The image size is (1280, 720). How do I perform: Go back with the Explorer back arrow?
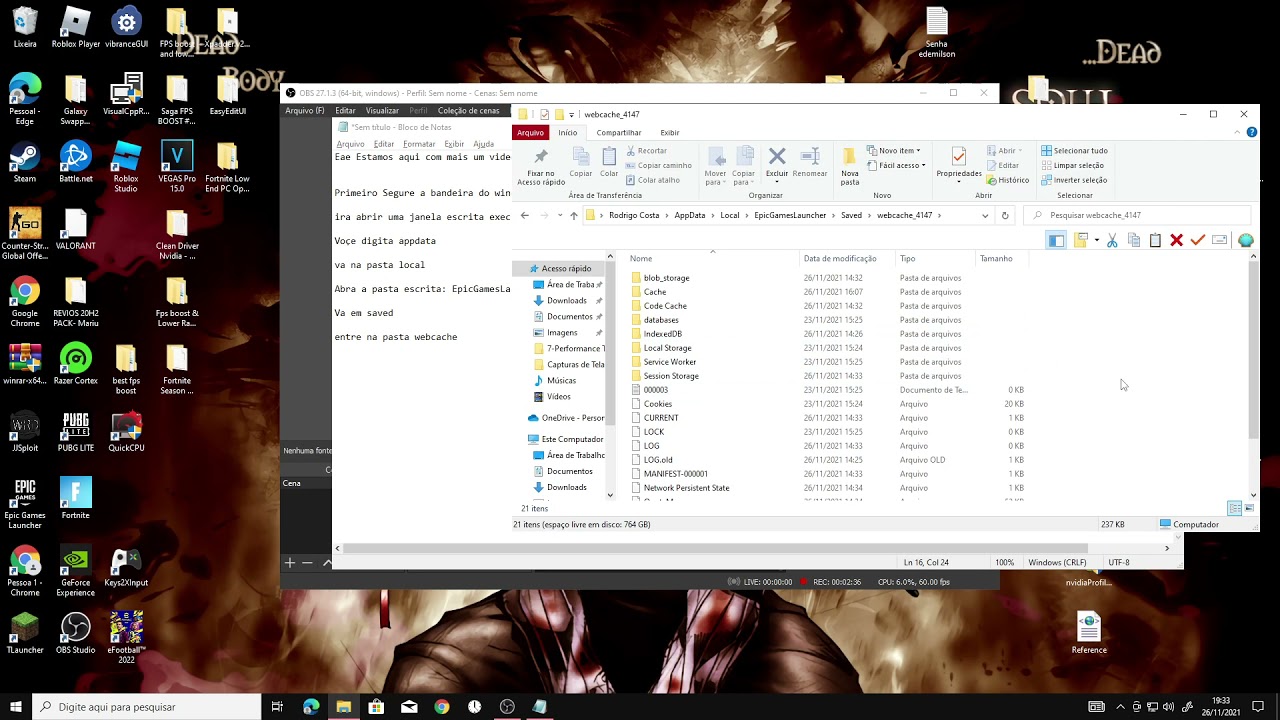coord(525,215)
